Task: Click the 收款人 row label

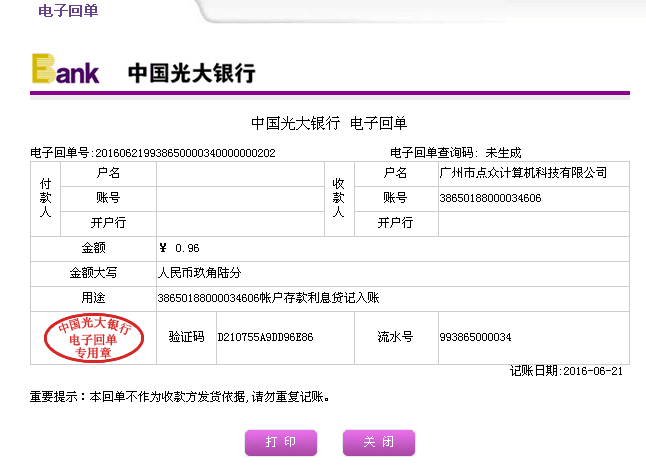Action: (339, 199)
